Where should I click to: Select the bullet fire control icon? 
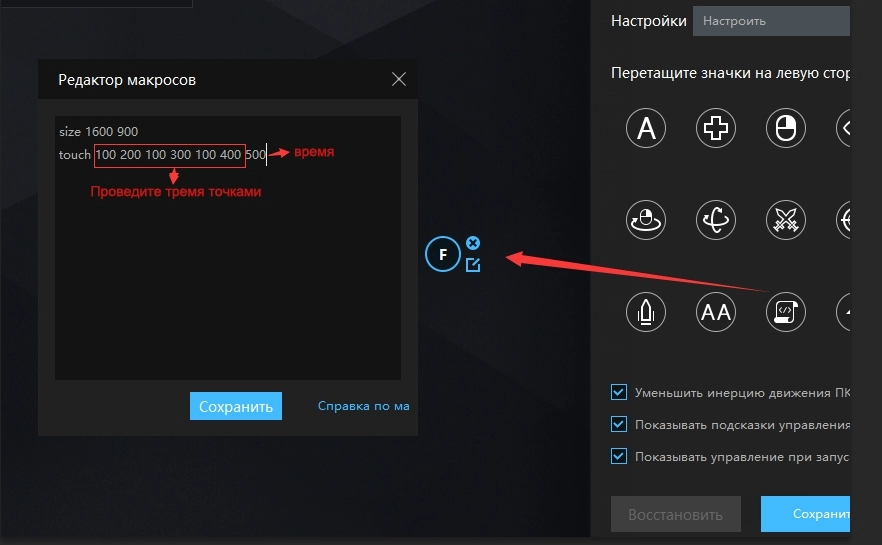[x=646, y=312]
